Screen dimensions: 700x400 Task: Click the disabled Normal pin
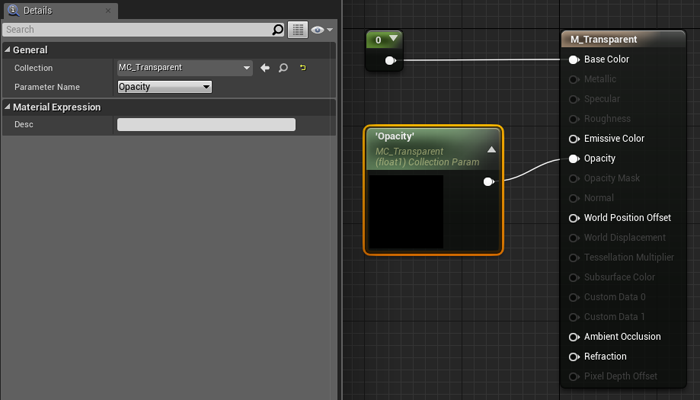point(574,198)
